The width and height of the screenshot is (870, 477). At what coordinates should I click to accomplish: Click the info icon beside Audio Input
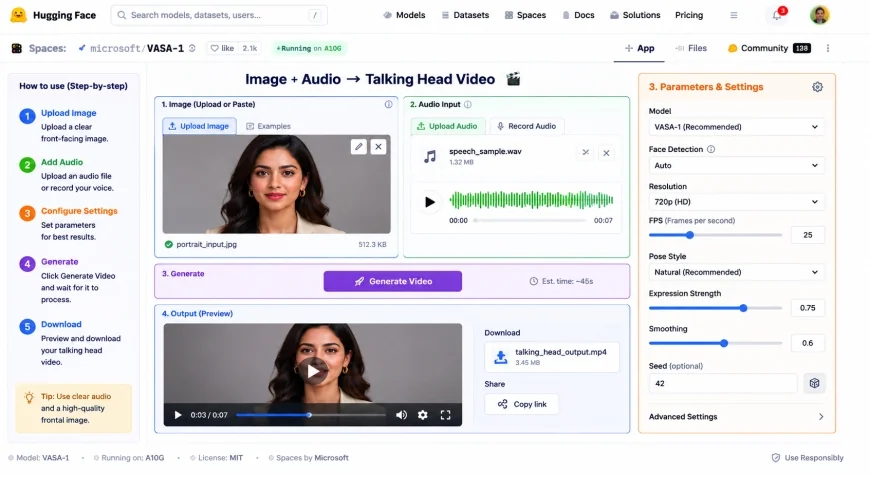pos(468,104)
